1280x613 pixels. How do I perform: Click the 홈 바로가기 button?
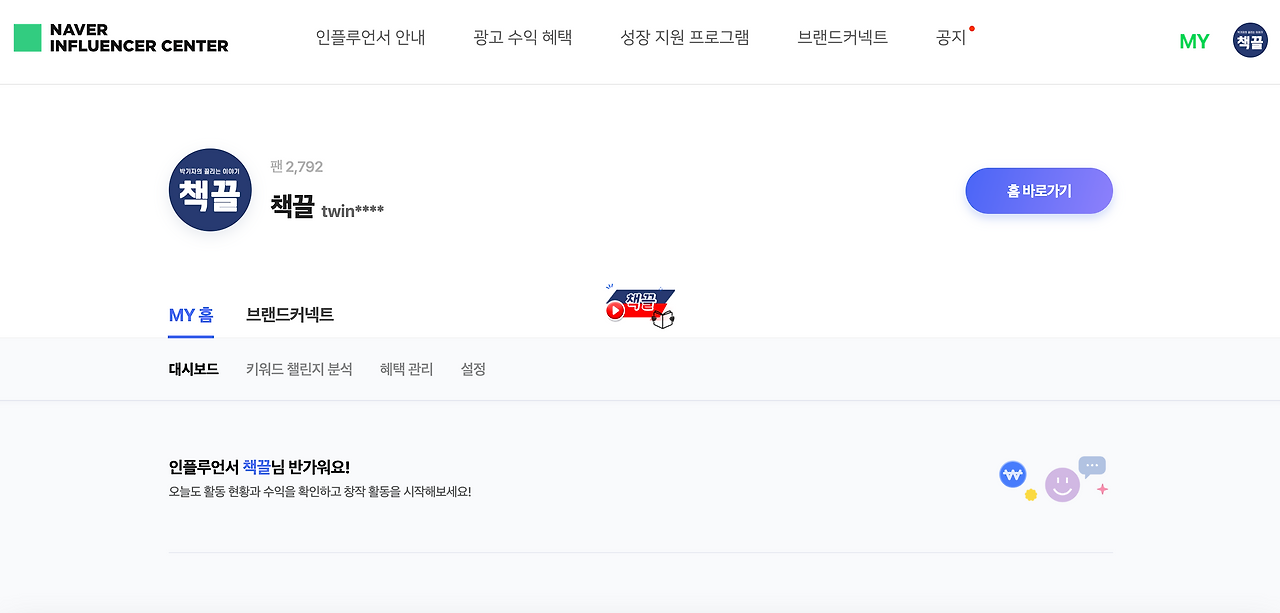(x=1038, y=190)
